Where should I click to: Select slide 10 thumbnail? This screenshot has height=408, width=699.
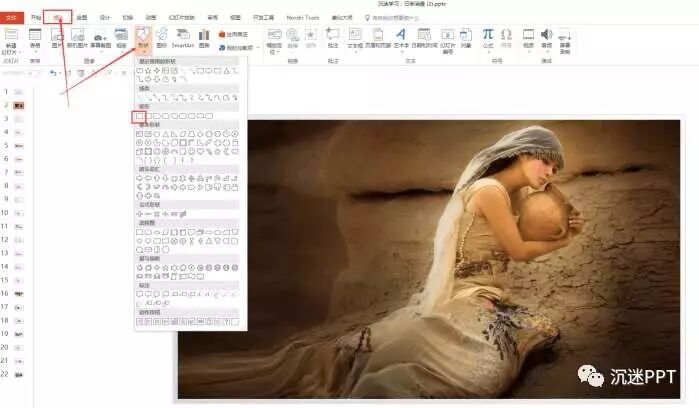(19, 213)
